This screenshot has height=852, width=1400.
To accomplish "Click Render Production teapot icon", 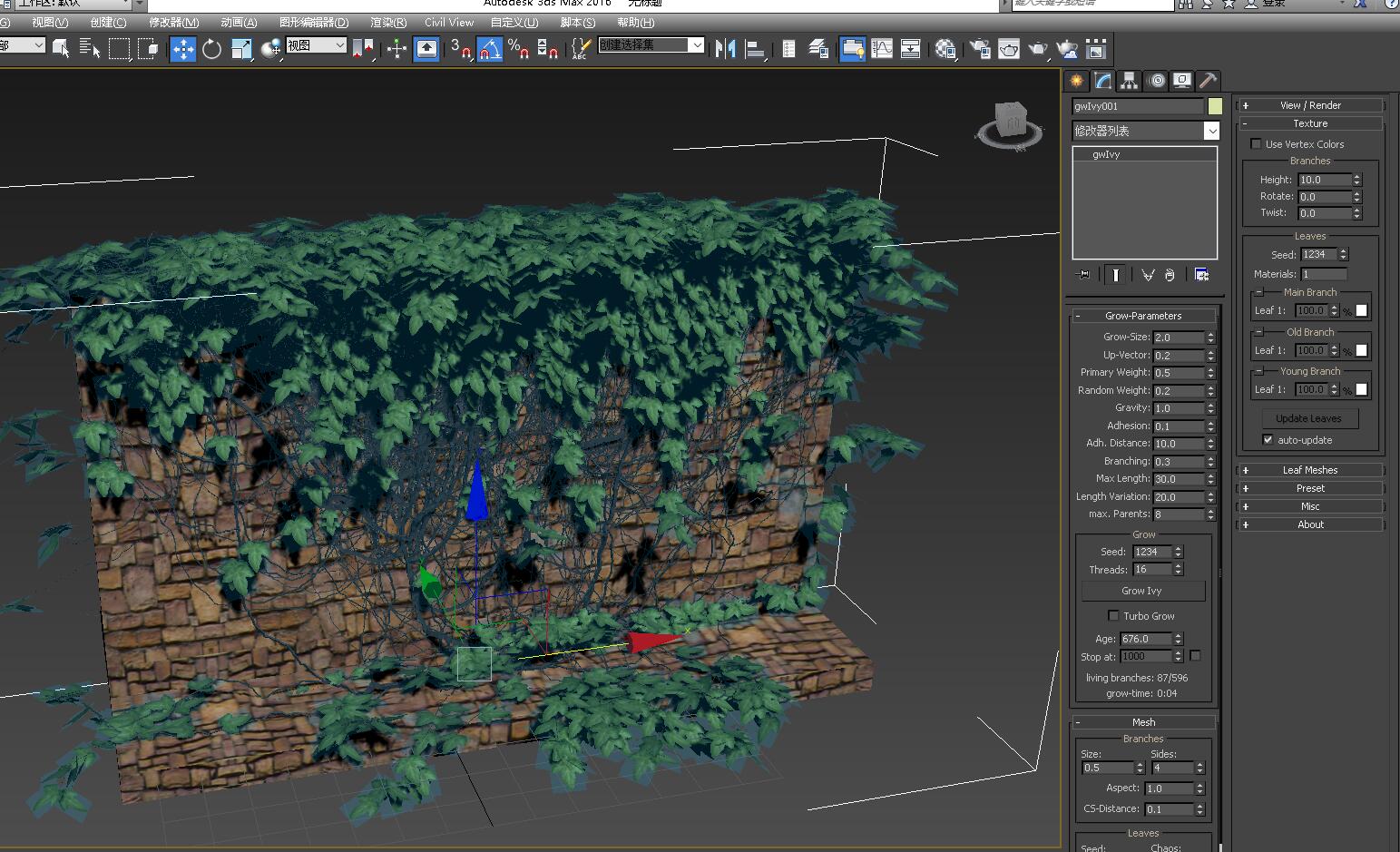I will pyautogui.click(x=1038, y=49).
